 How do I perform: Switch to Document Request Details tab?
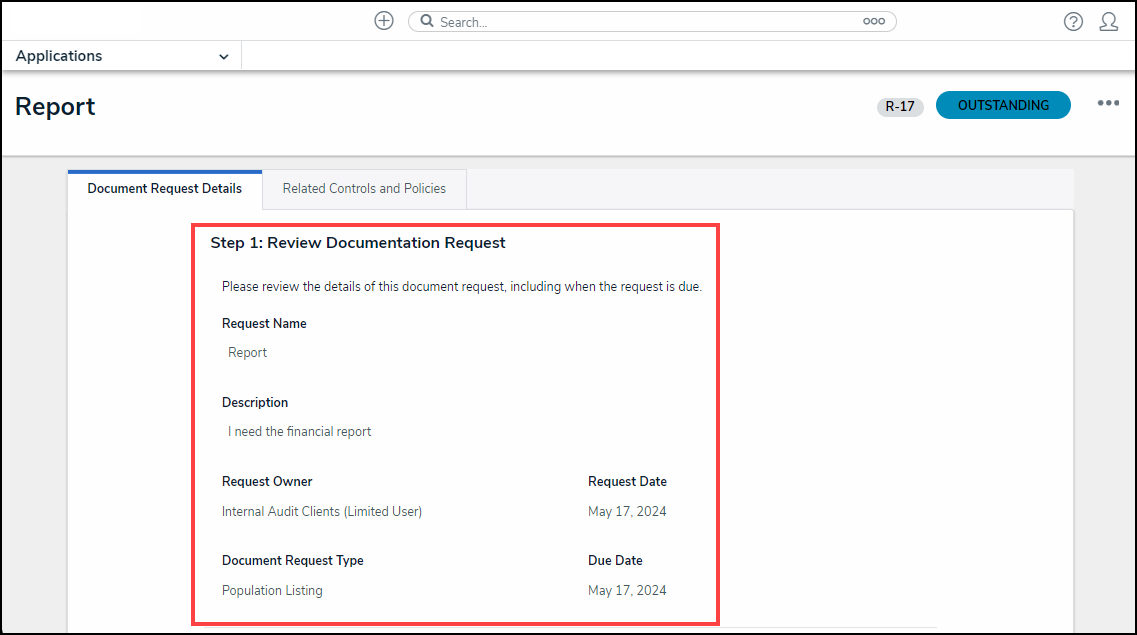click(165, 188)
